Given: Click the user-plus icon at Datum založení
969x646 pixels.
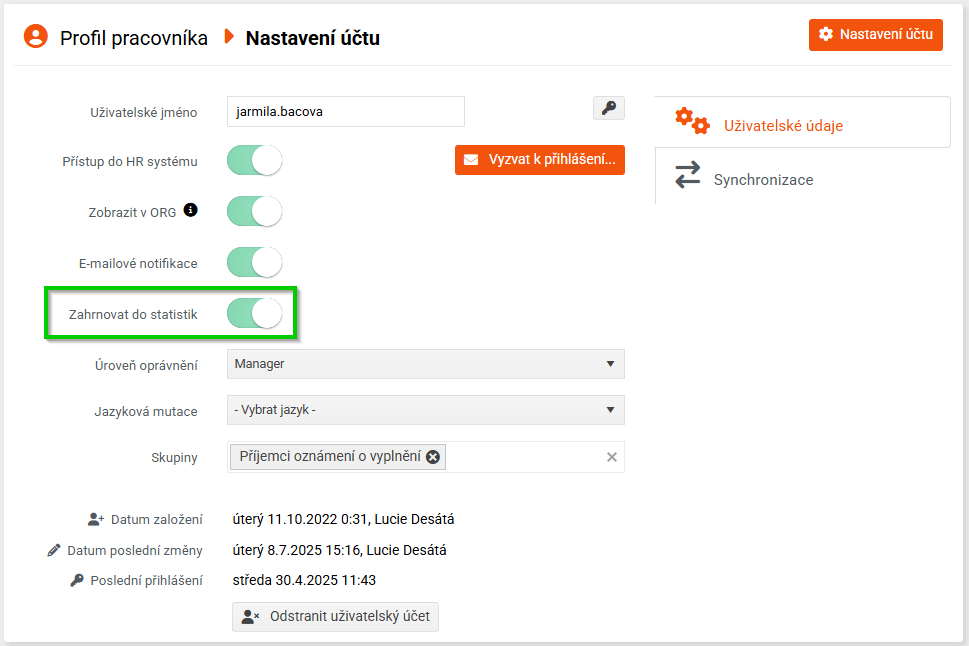Looking at the screenshot, I should click(x=96, y=519).
